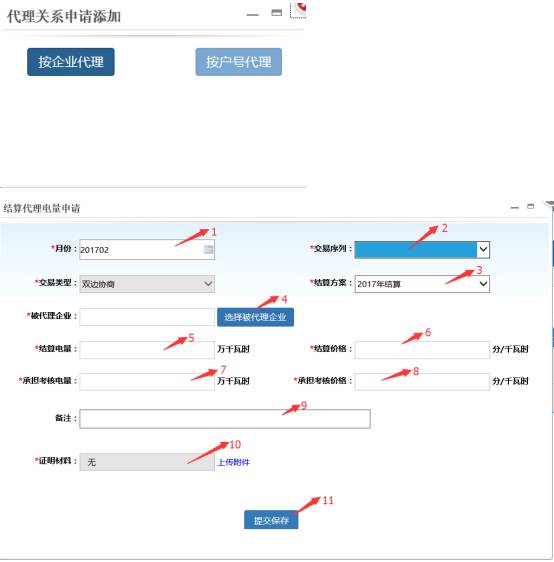Maximize the 结算代理电量申请 panel
This screenshot has width=554, height=562.
[x=531, y=206]
